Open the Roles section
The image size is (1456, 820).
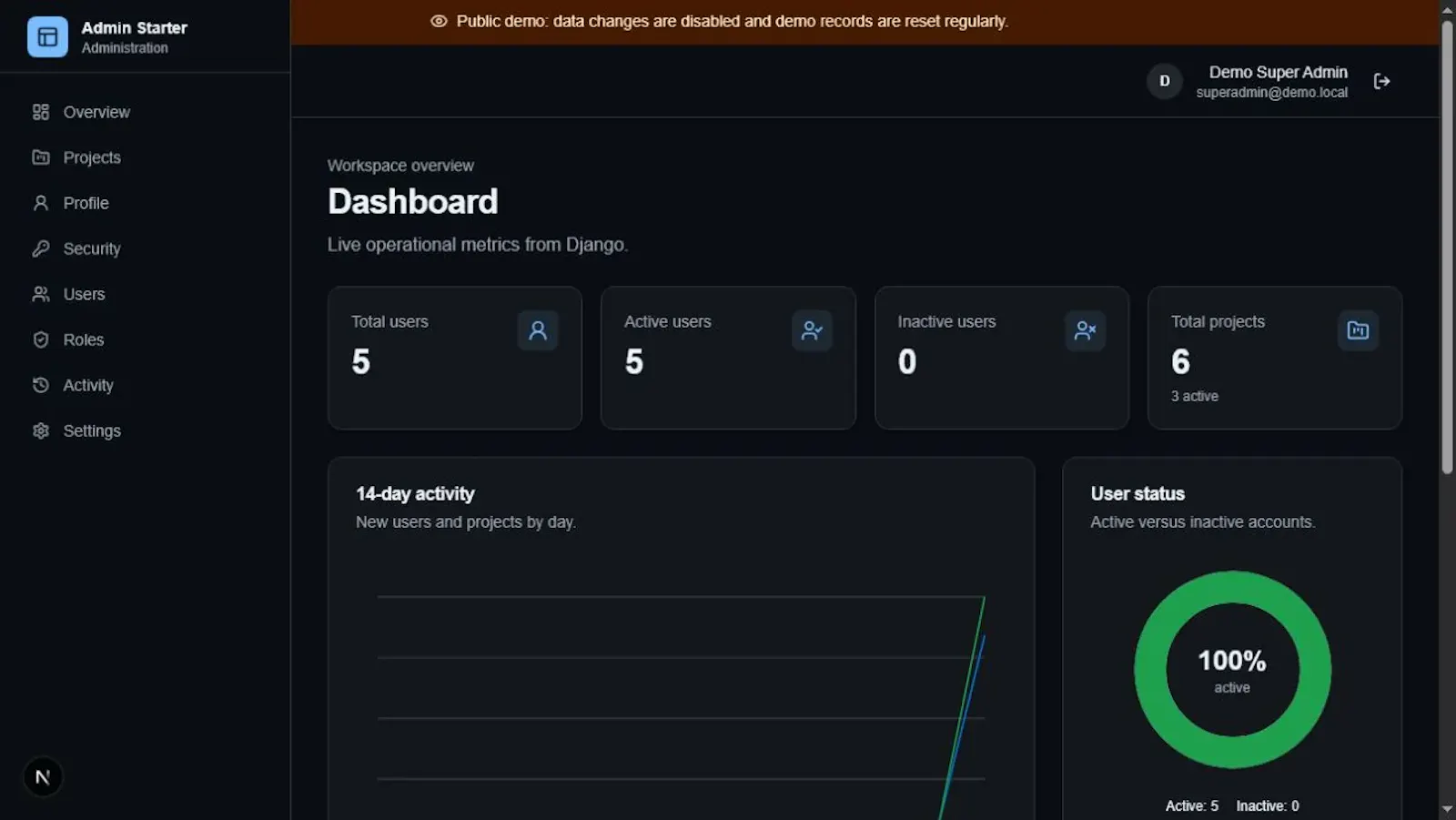point(145,339)
